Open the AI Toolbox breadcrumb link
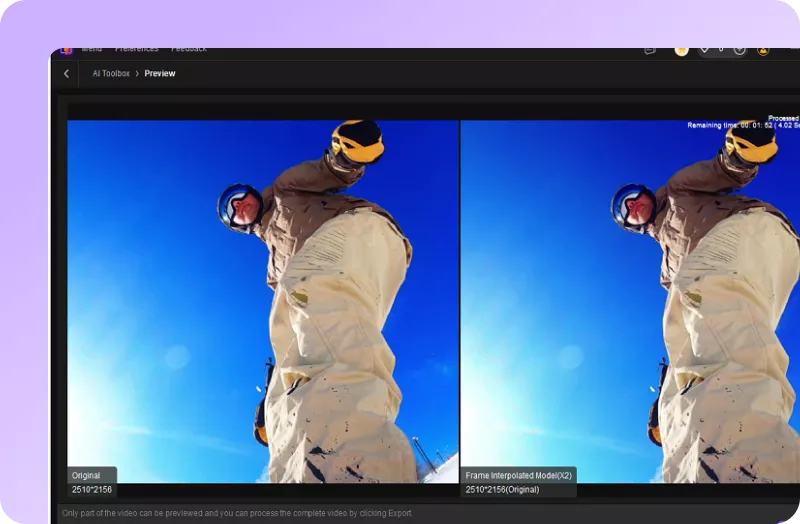The height and width of the screenshot is (524, 800). click(111, 73)
